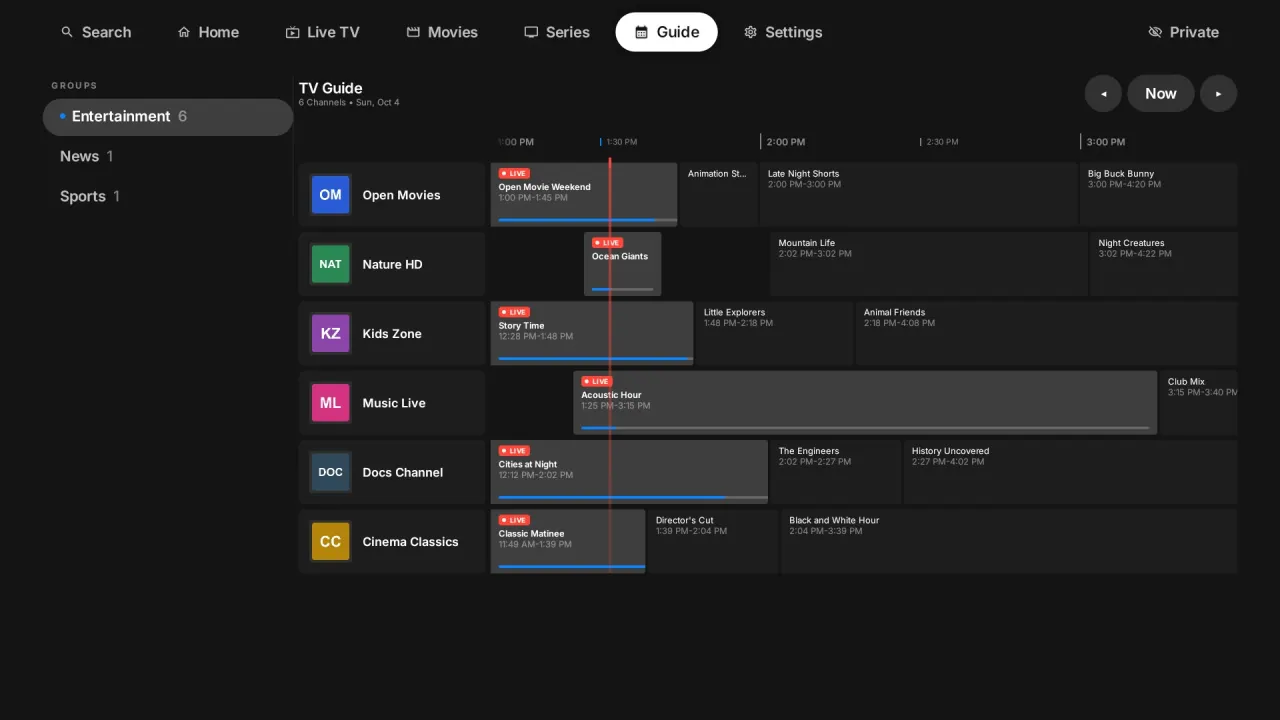Click the CC Cinema Classics logo
Screen dimensions: 1280x720
(x=330, y=542)
